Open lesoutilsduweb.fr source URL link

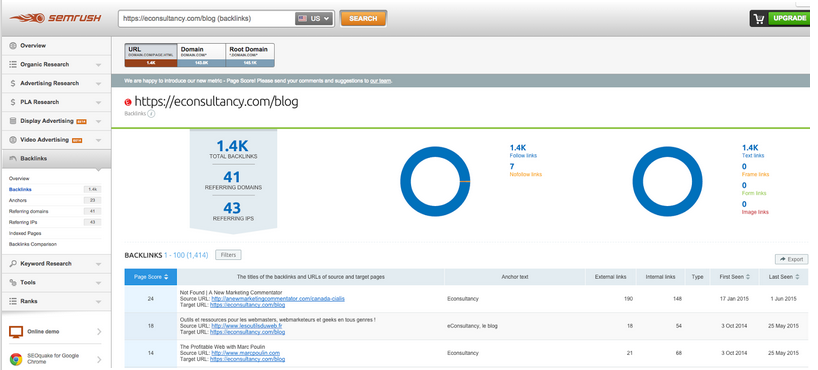[x=247, y=326]
